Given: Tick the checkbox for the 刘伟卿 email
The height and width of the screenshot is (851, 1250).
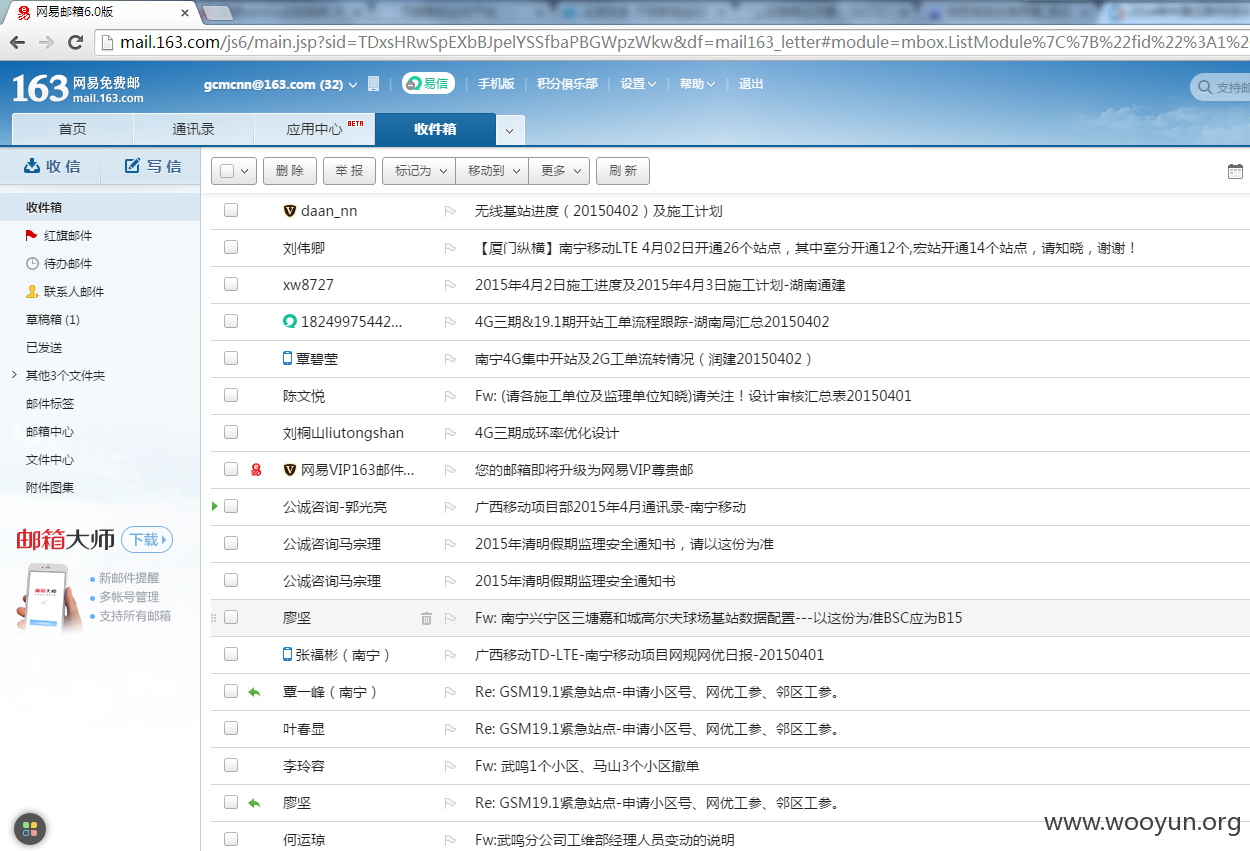Looking at the screenshot, I should [x=231, y=247].
